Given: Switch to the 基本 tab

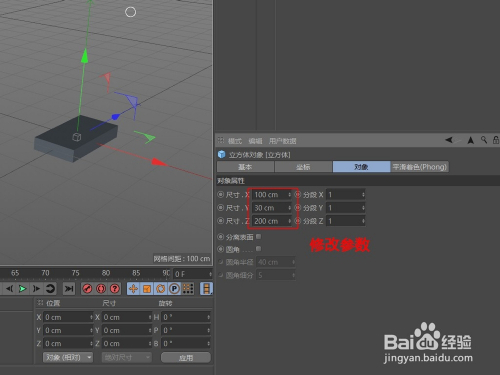Looking at the screenshot, I should (x=245, y=167).
